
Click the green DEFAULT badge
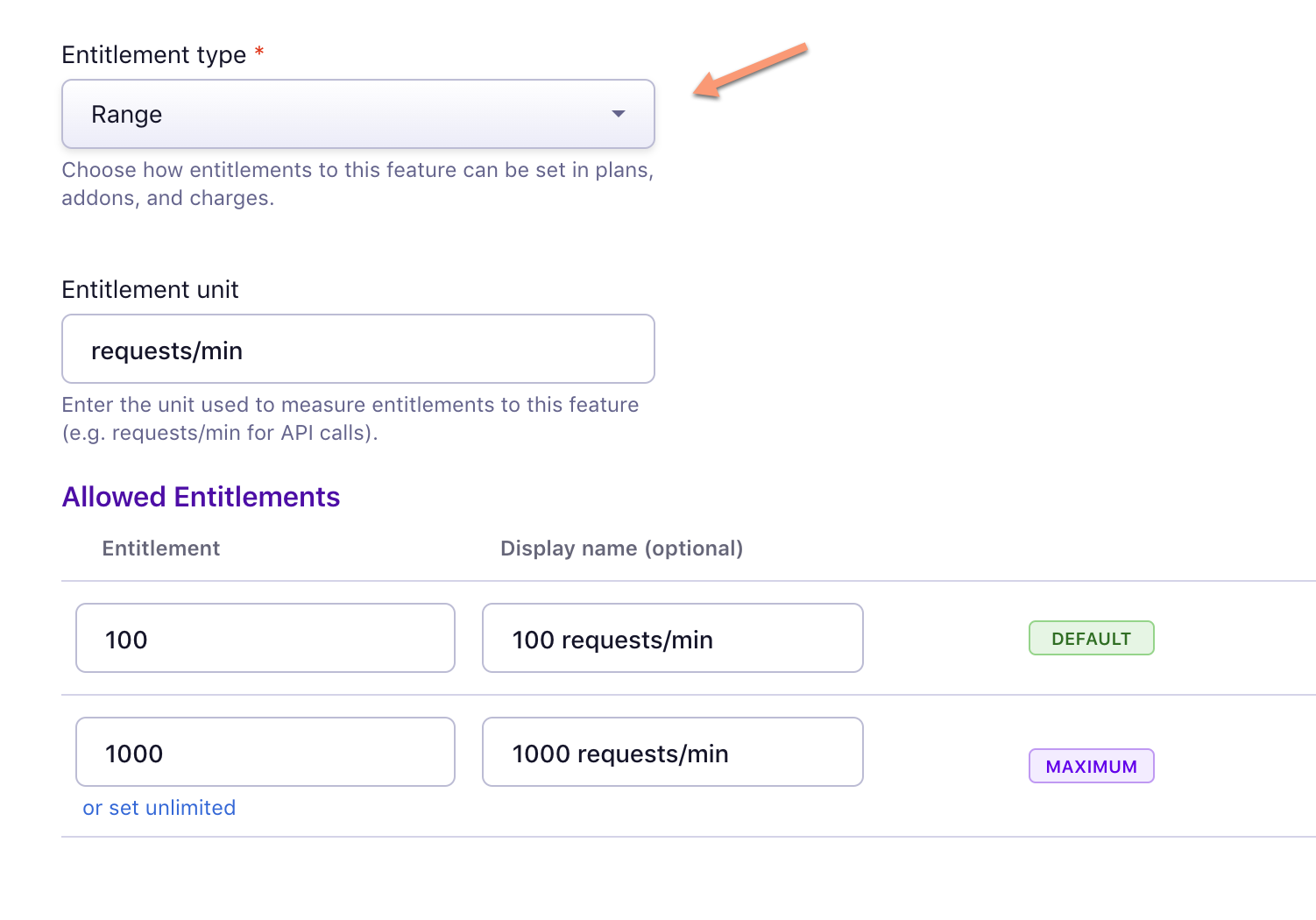(x=1091, y=638)
